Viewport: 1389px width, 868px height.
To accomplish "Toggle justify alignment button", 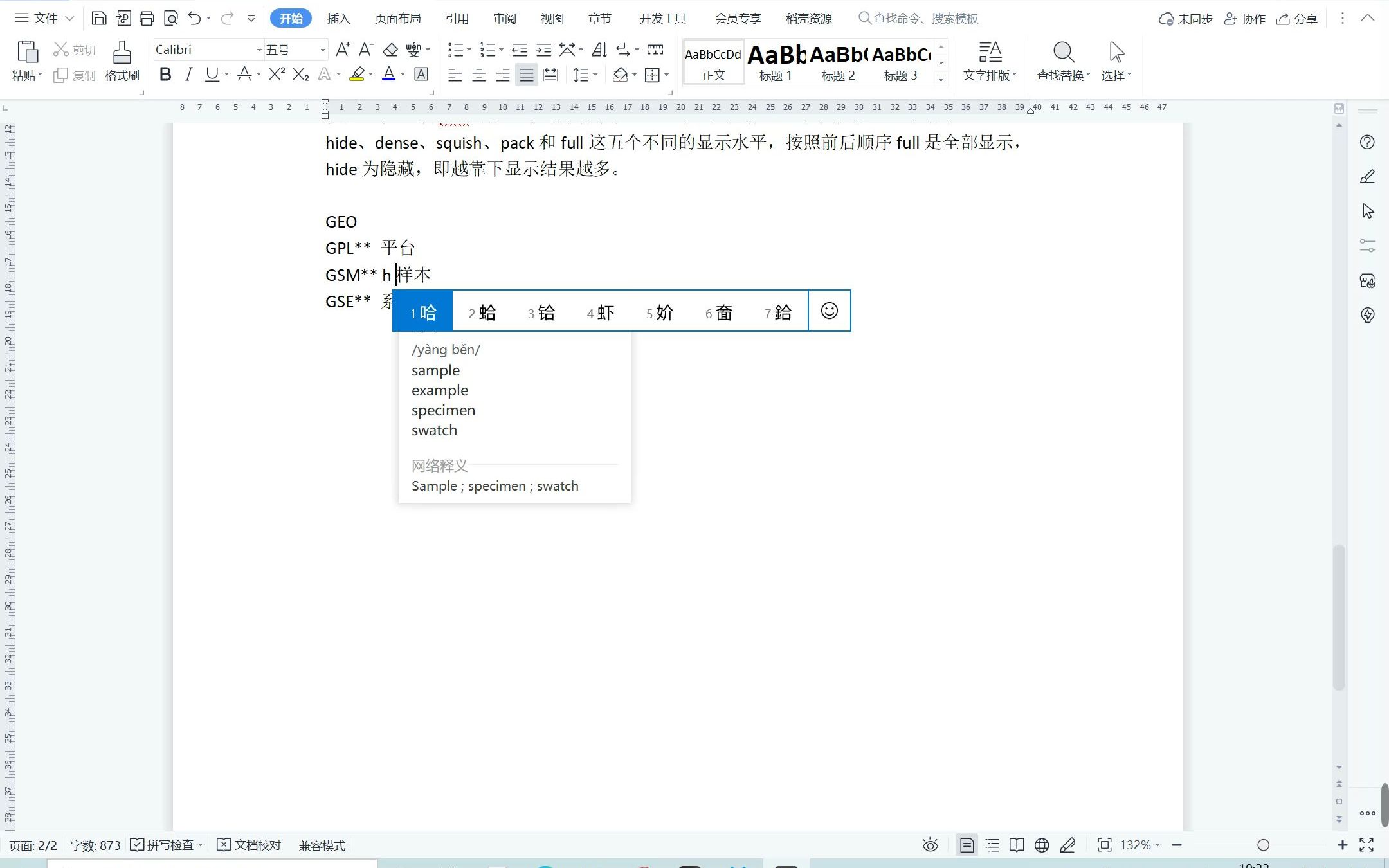I will tap(527, 75).
